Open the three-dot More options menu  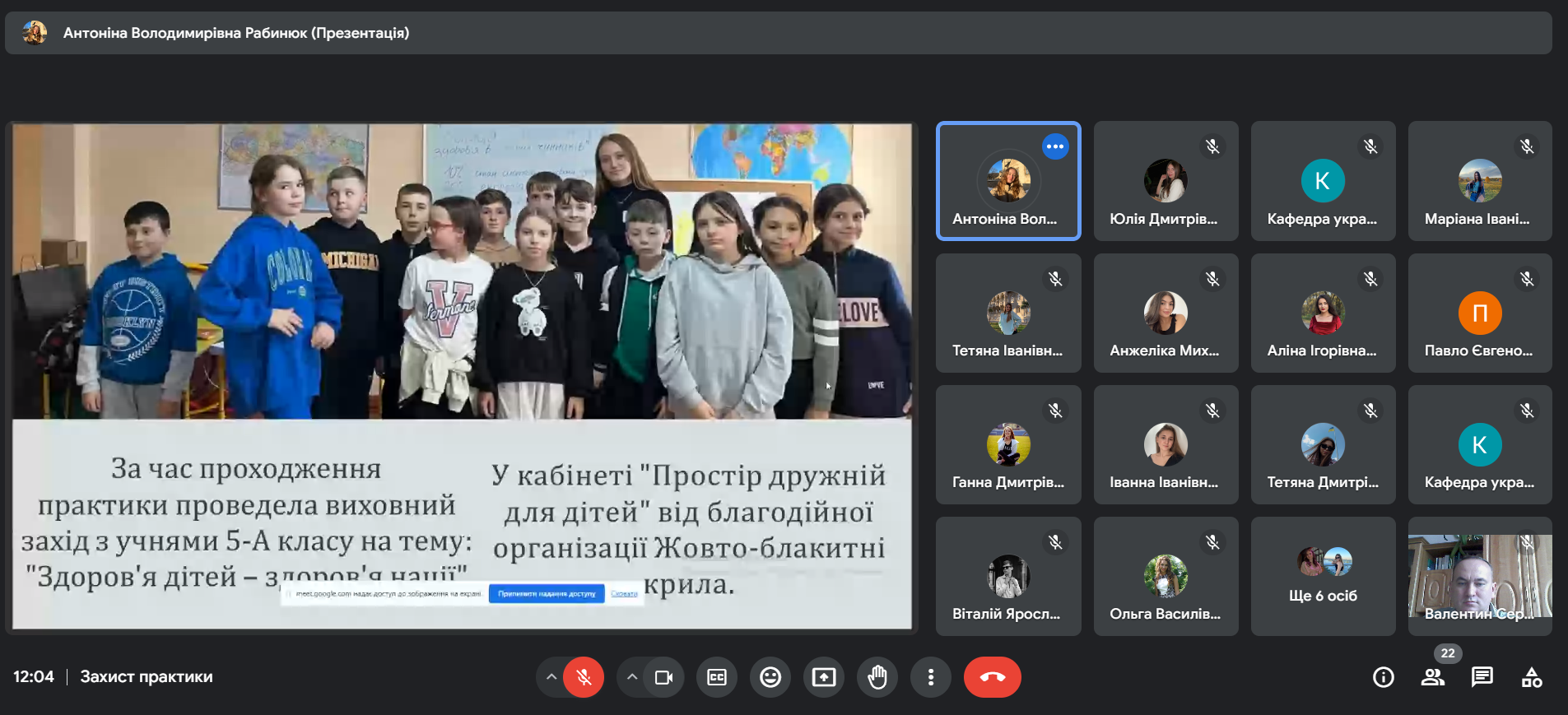[x=931, y=677]
